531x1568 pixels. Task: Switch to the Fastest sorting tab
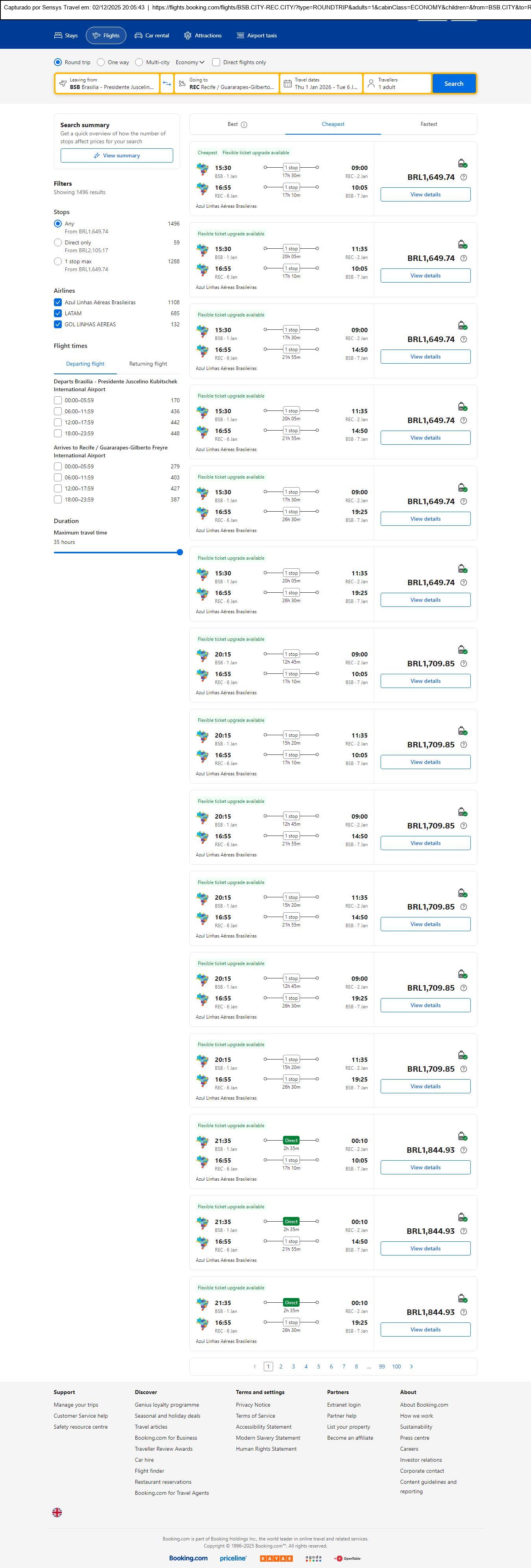point(429,124)
